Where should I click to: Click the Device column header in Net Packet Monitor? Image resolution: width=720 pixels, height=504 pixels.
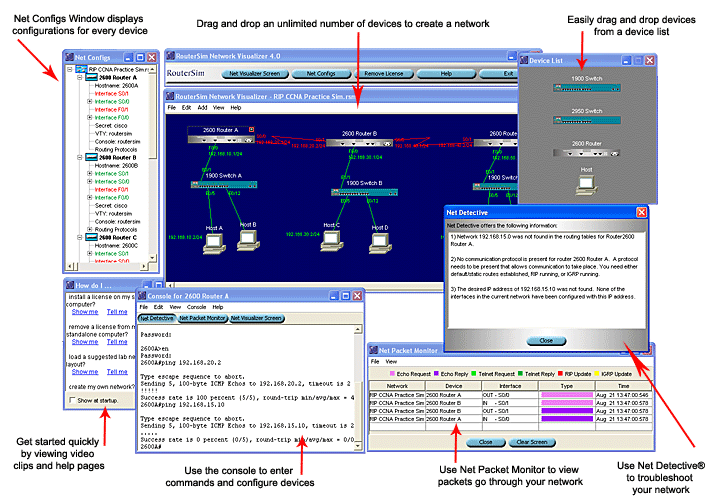pyautogui.click(x=454, y=386)
